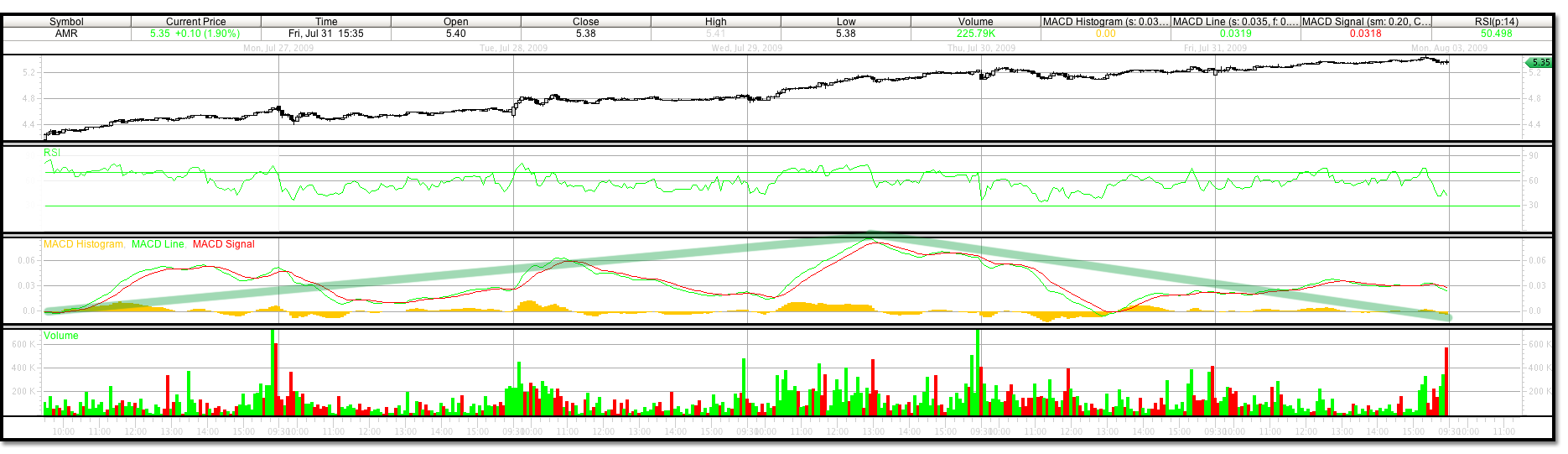Click the green MACD Line legend label
1568x454 pixels.
[158, 244]
